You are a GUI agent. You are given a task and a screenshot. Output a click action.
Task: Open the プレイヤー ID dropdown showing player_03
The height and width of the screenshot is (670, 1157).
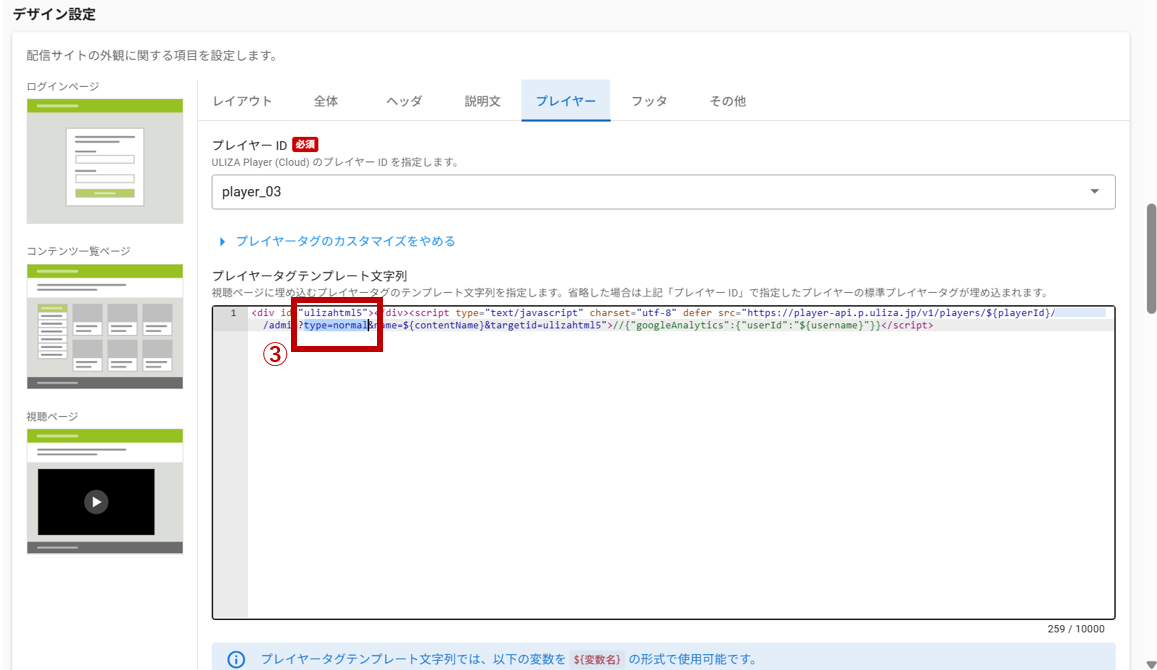(663, 192)
